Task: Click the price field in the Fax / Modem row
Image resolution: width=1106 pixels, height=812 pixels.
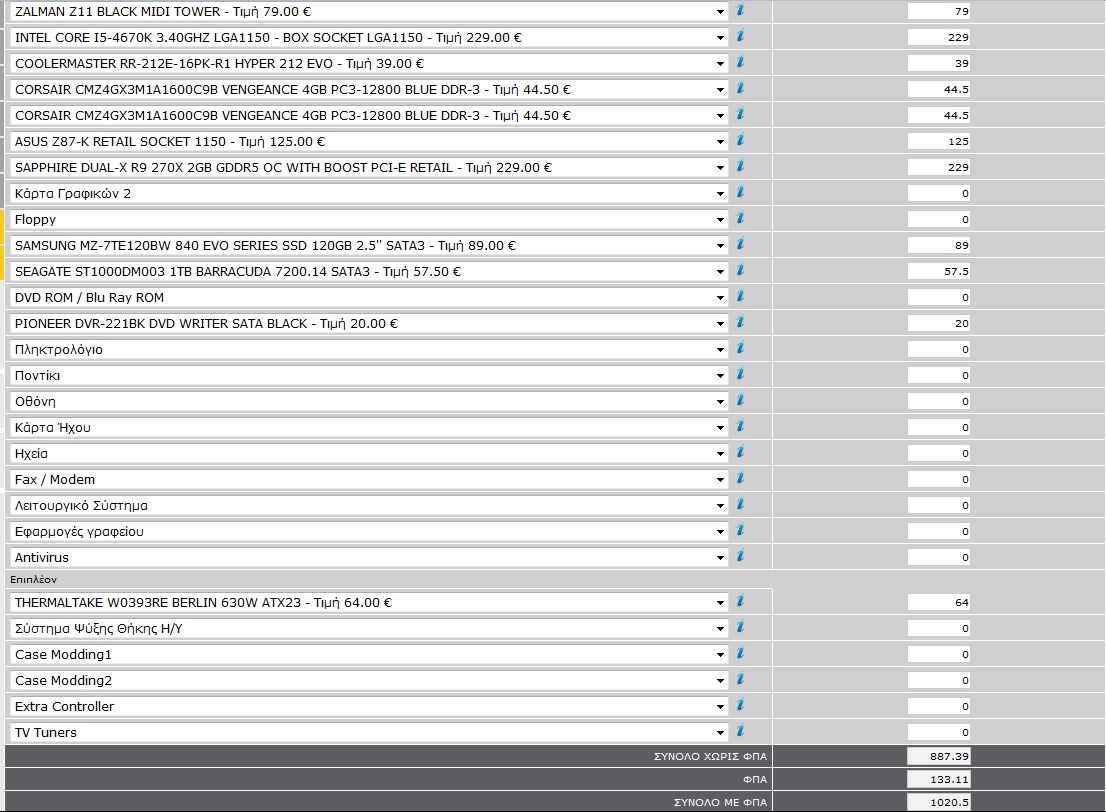Action: [939, 480]
